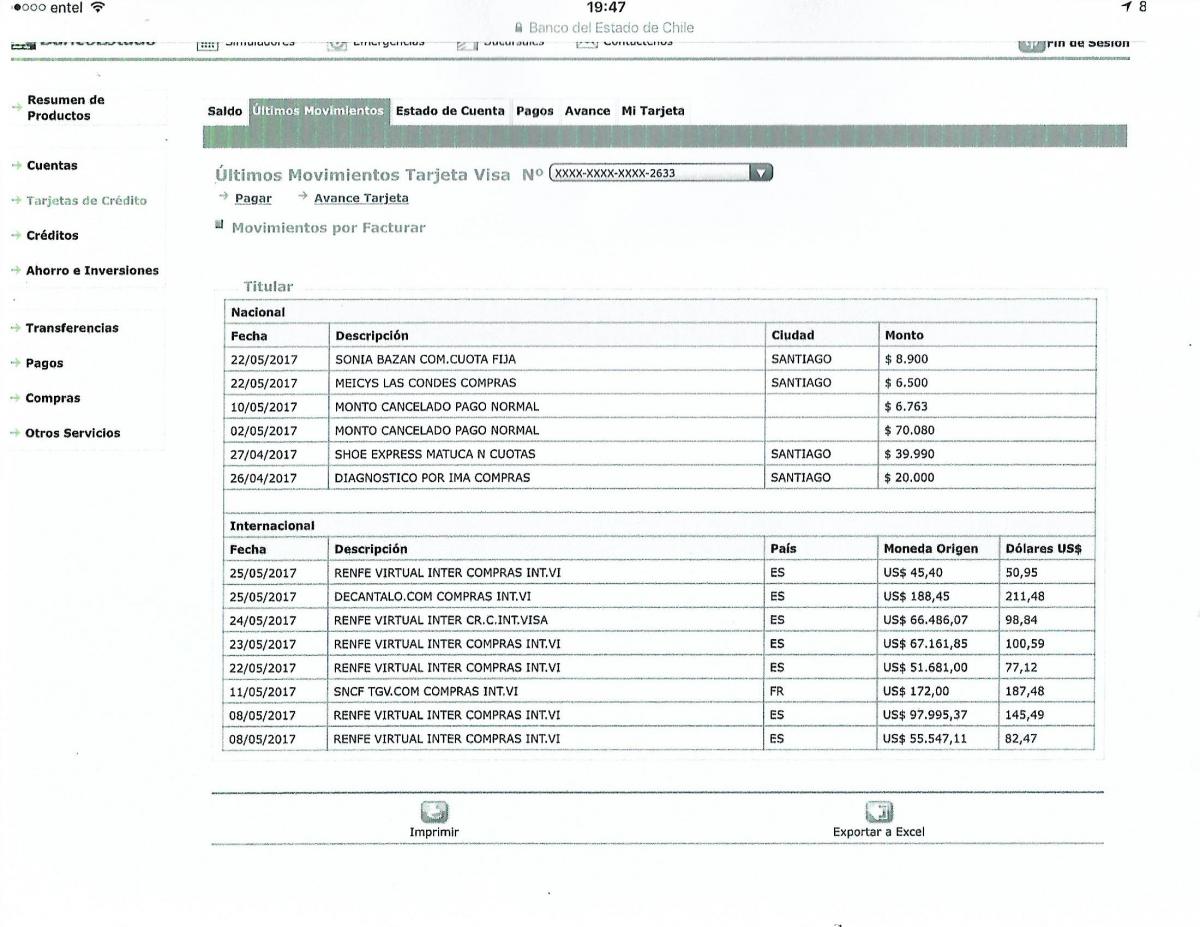Click the US$ 97.995,37 amount

(925, 715)
